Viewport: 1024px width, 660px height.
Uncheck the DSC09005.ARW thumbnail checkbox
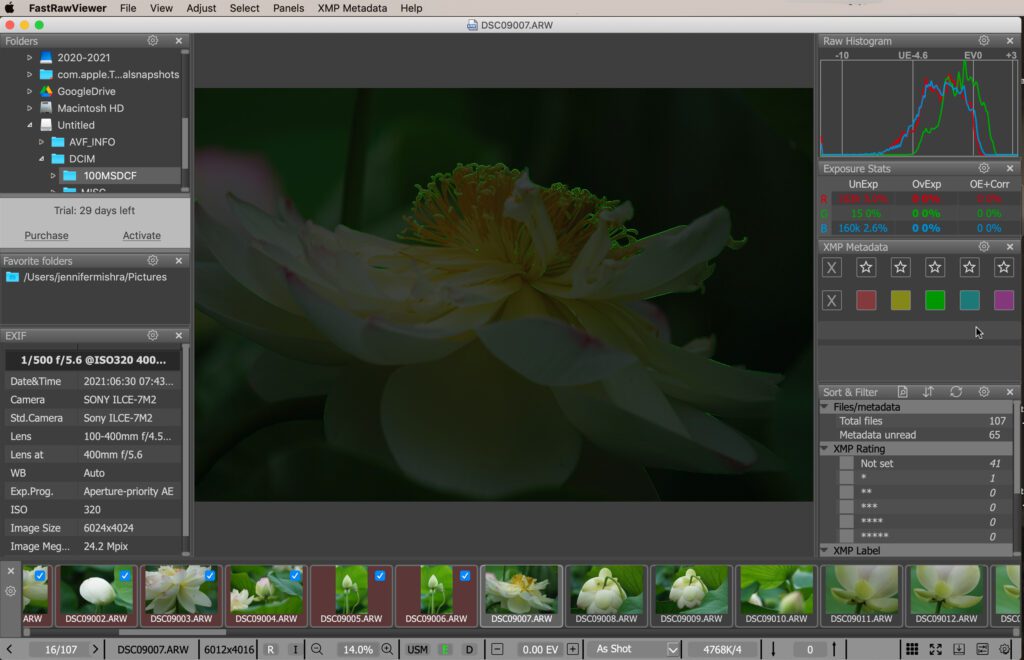pyautogui.click(x=380, y=576)
